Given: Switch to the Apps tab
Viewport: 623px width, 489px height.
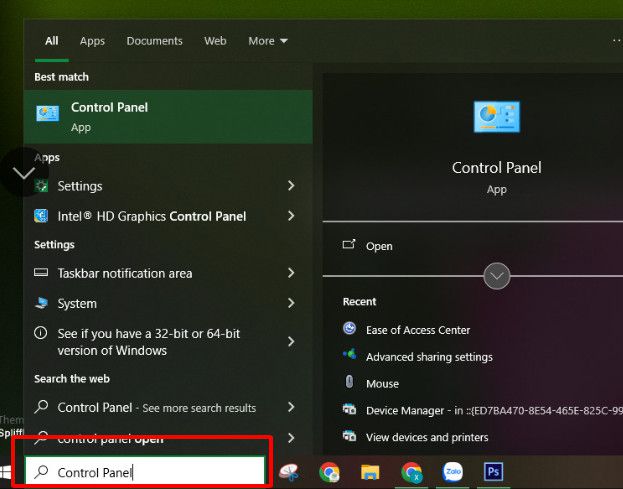Looking at the screenshot, I should tap(92, 41).
